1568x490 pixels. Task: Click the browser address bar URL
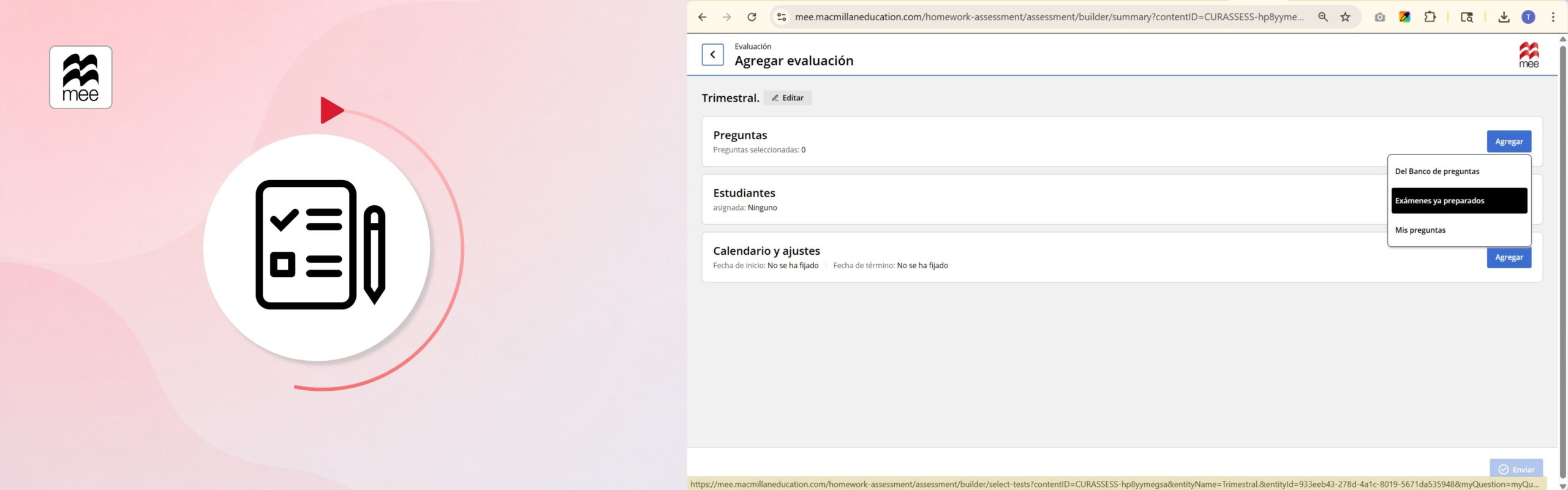click(x=1049, y=17)
